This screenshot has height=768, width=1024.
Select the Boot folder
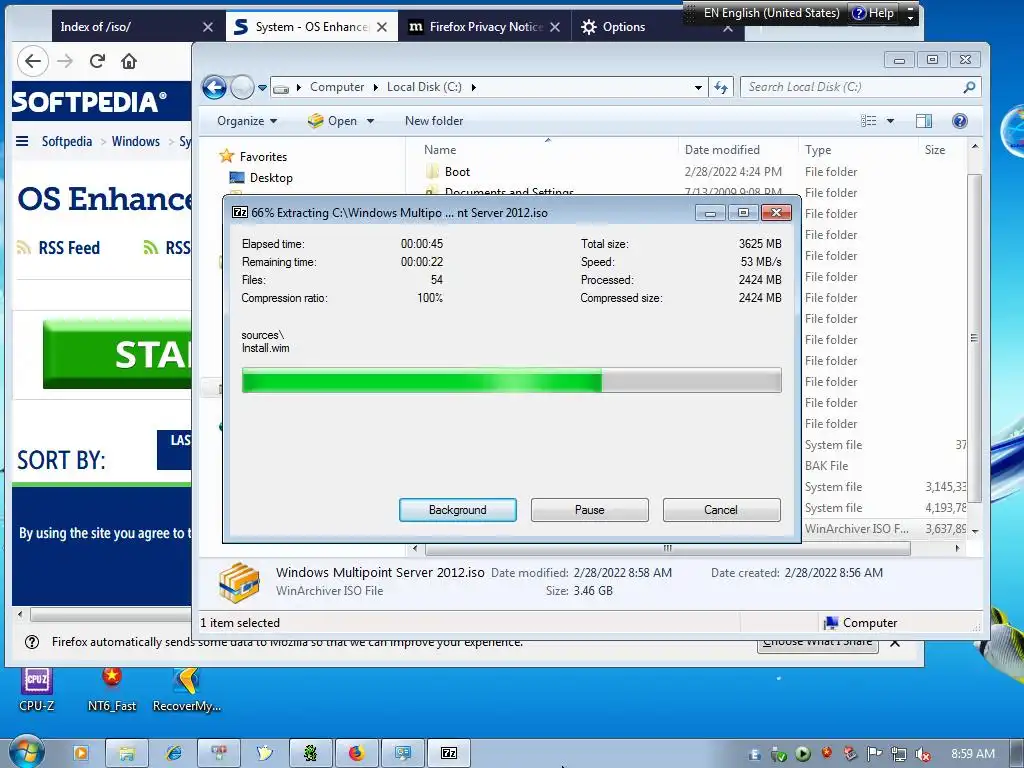[457, 172]
